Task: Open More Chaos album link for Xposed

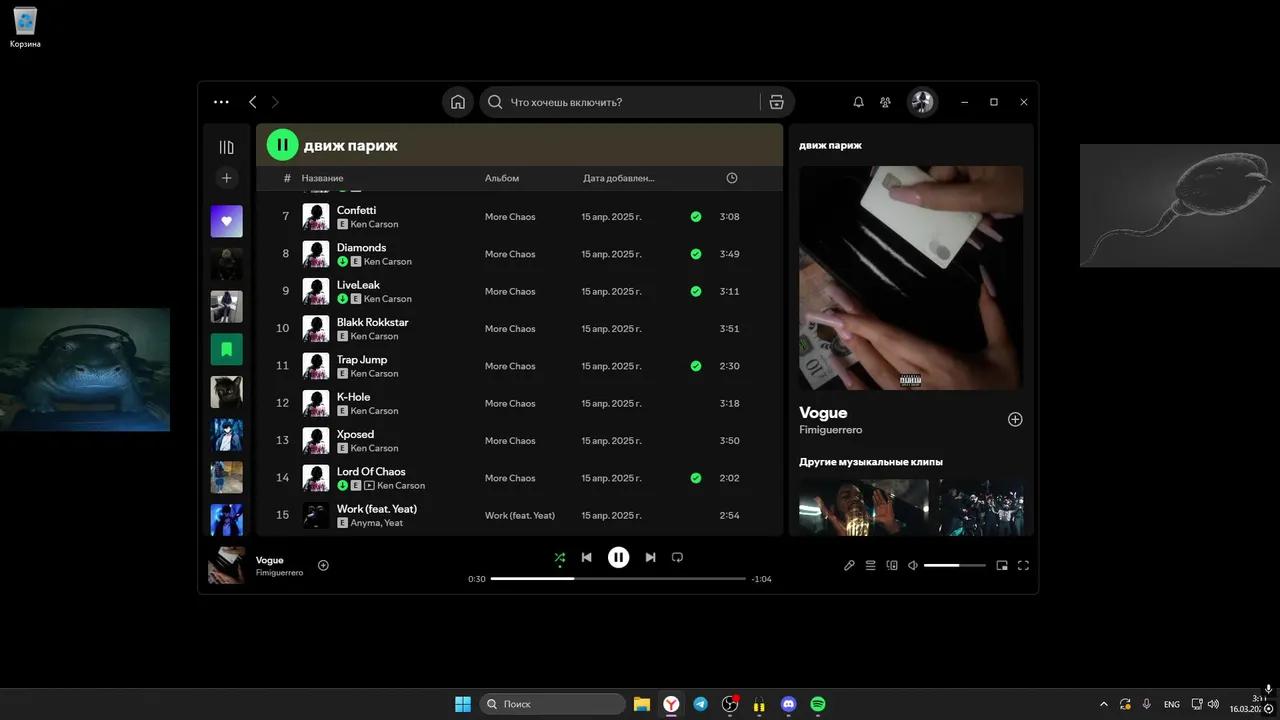Action: point(510,441)
